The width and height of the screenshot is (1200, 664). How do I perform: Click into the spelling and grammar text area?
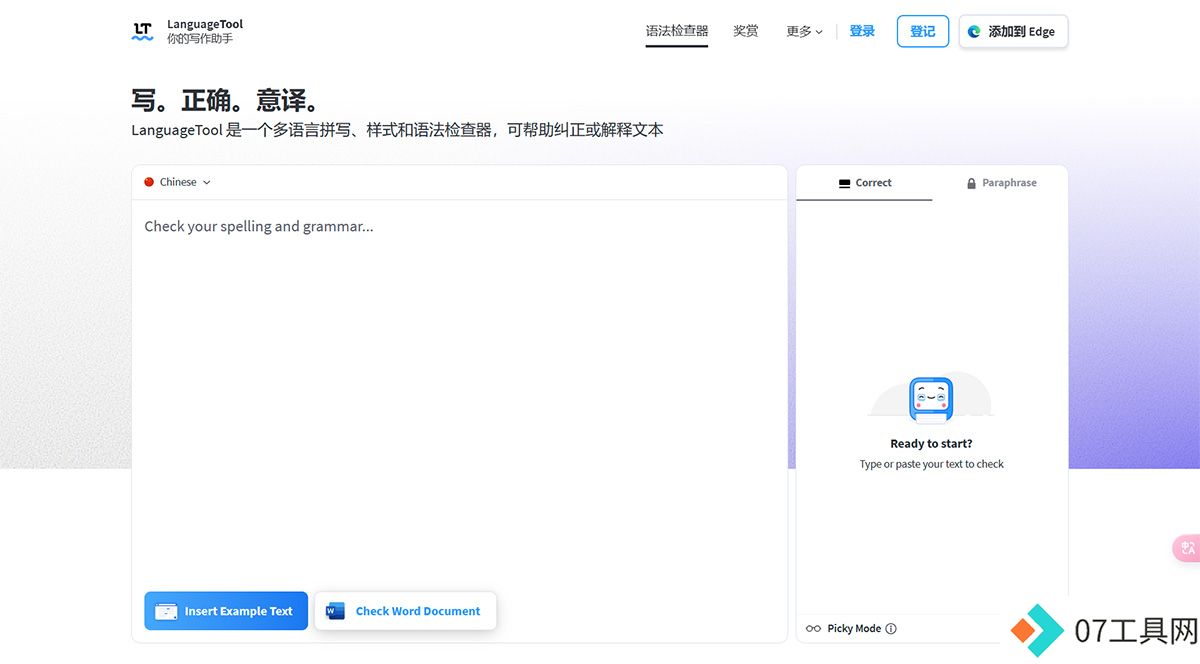point(459,390)
